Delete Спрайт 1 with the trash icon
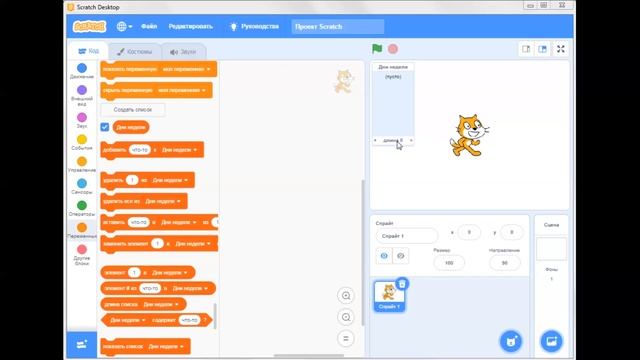The image size is (640, 360). [402, 284]
